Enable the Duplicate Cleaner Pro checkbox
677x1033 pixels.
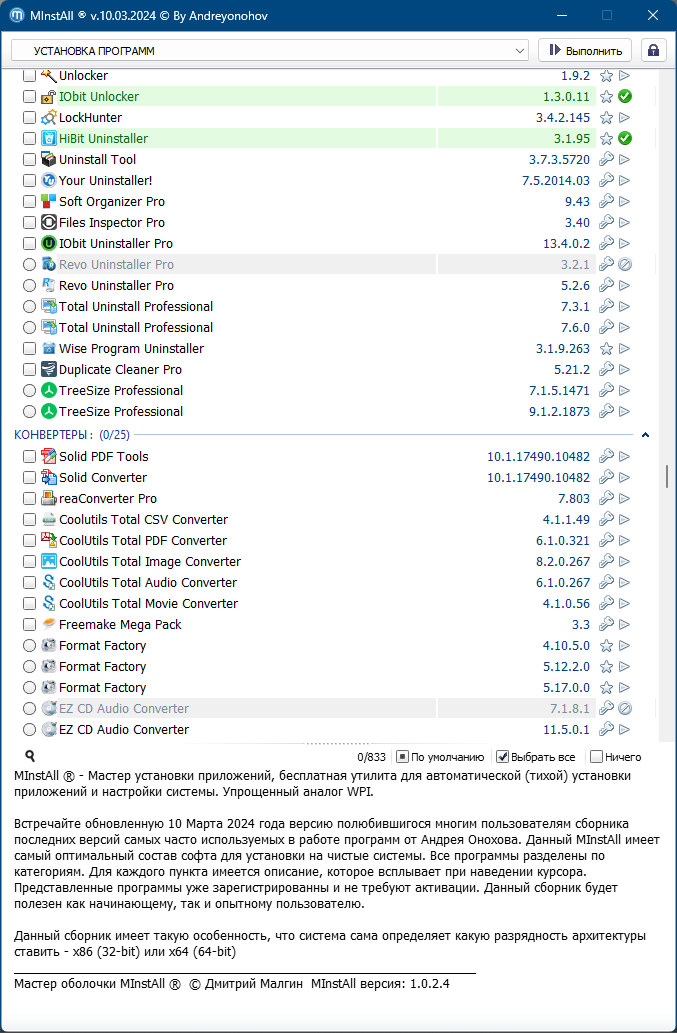click(x=29, y=370)
